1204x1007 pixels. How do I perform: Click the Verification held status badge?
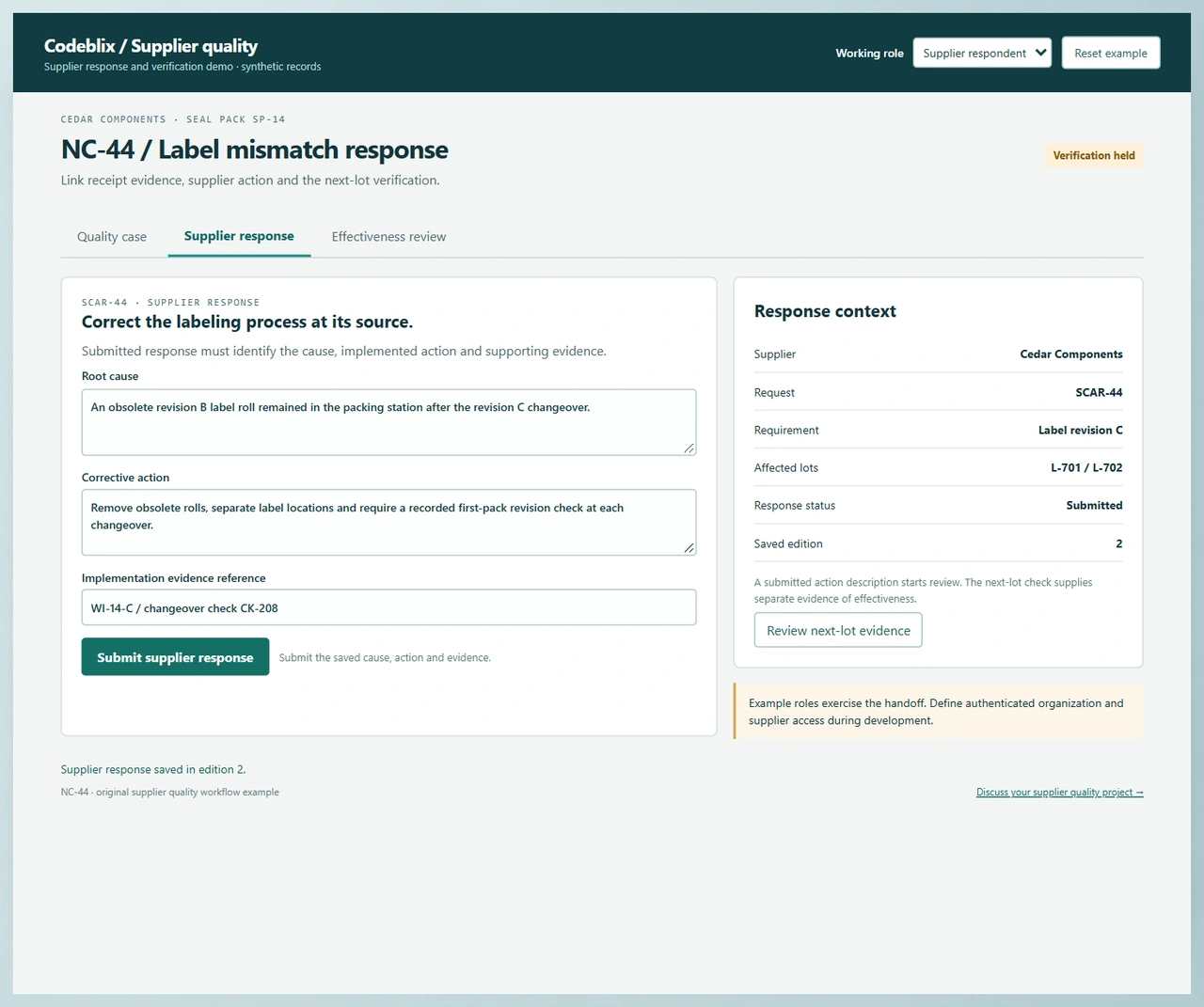coord(1094,156)
